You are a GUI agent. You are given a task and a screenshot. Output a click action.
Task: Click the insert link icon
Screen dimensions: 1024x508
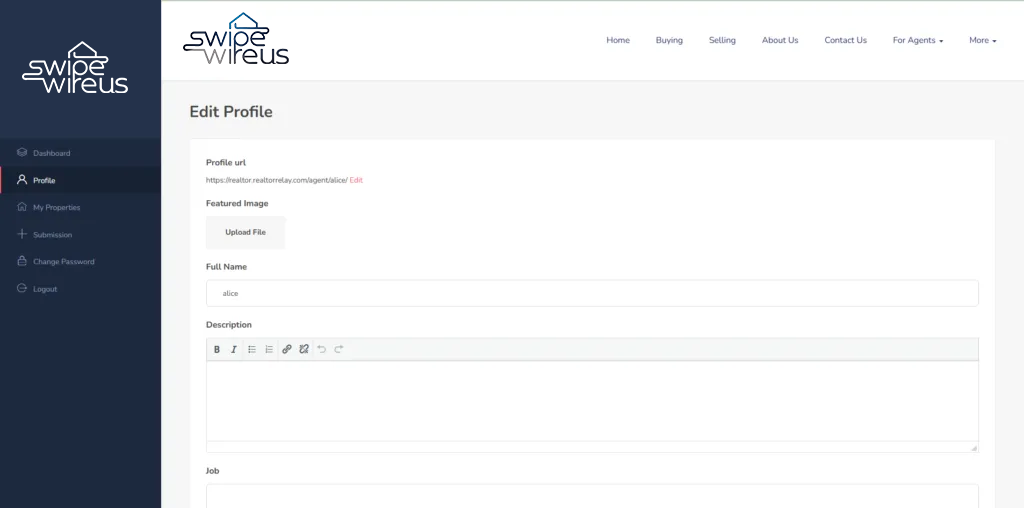click(x=287, y=349)
